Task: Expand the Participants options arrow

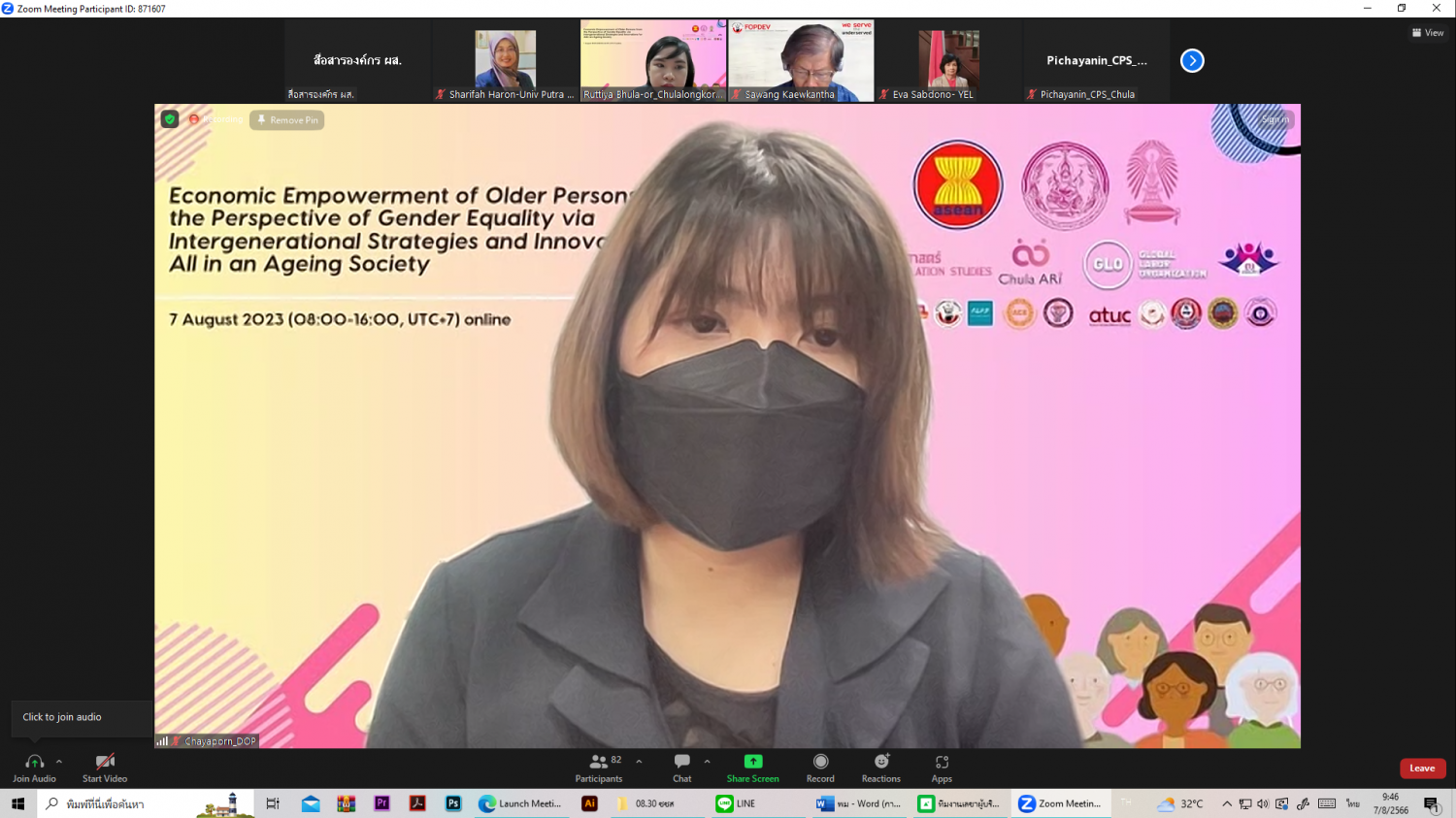Action: tap(639, 762)
